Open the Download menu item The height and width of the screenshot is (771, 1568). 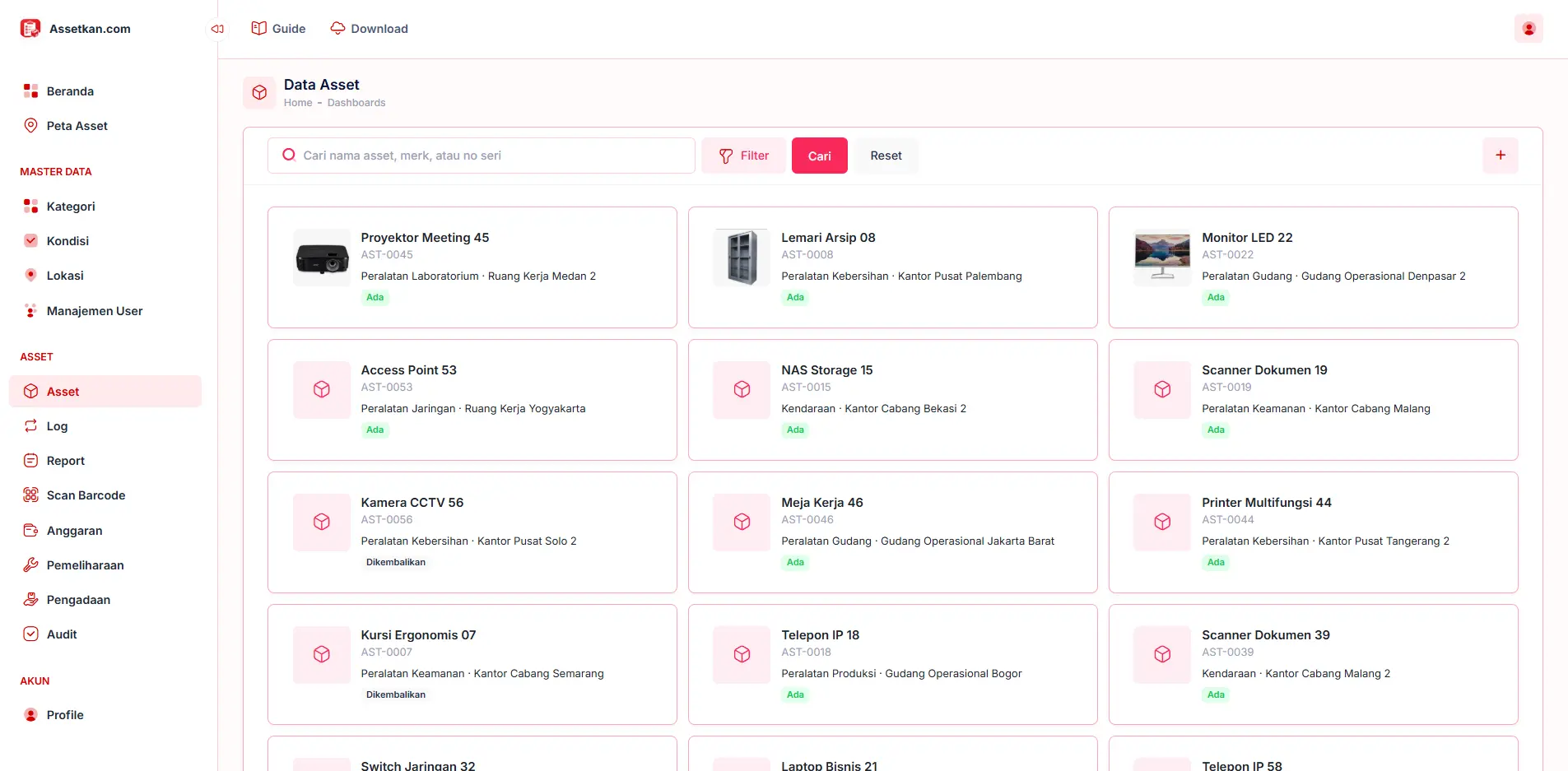coord(369,29)
